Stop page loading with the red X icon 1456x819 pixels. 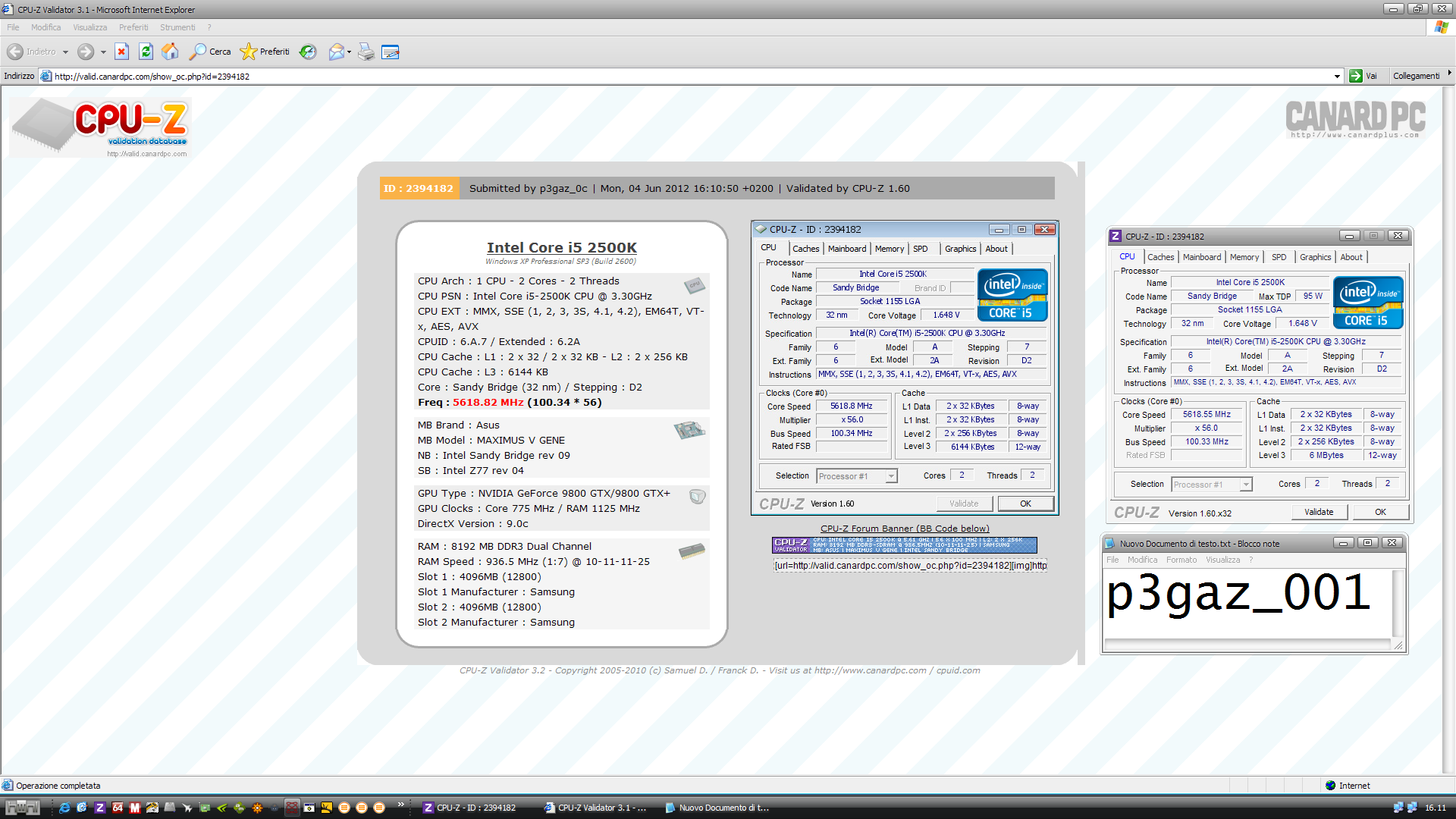point(121,52)
